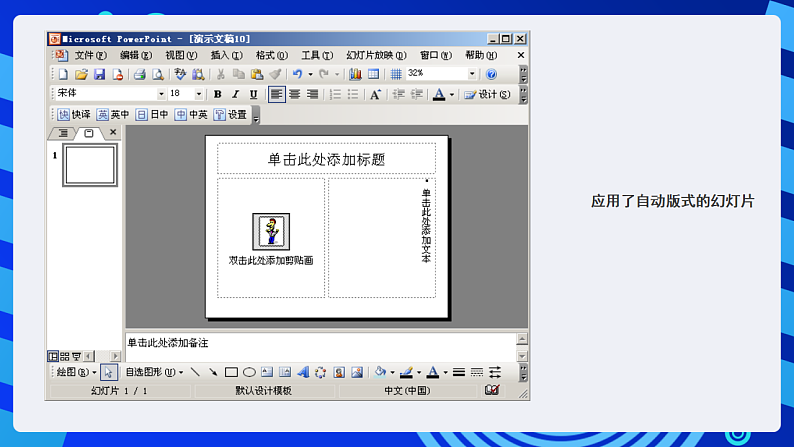The height and width of the screenshot is (447, 794).
Task: Switch to normal view button
Action: coord(53,356)
